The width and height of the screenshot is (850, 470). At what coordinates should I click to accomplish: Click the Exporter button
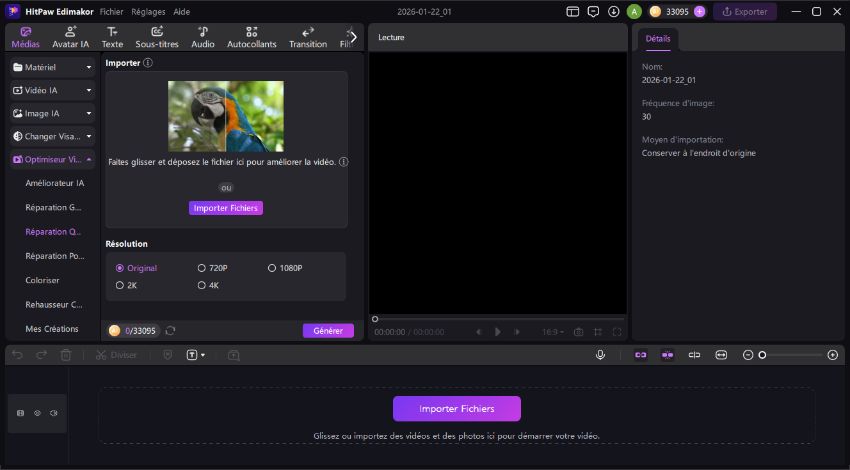click(x=744, y=11)
